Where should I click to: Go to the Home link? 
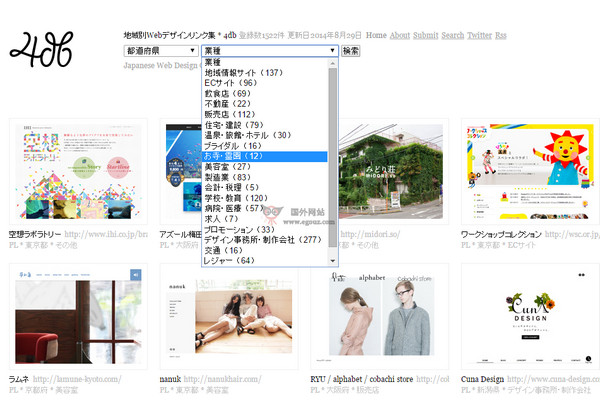point(376,35)
